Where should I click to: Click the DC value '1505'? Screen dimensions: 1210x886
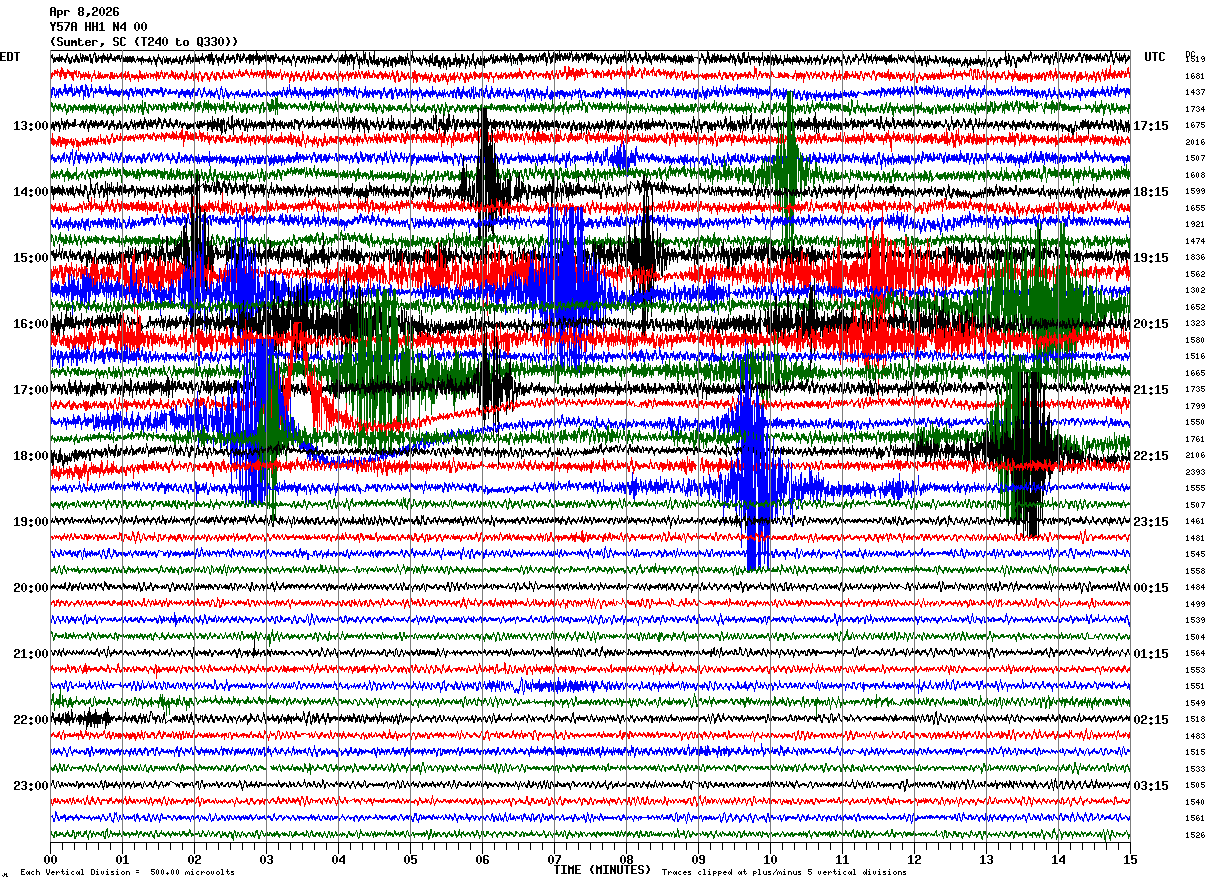(x=1194, y=786)
